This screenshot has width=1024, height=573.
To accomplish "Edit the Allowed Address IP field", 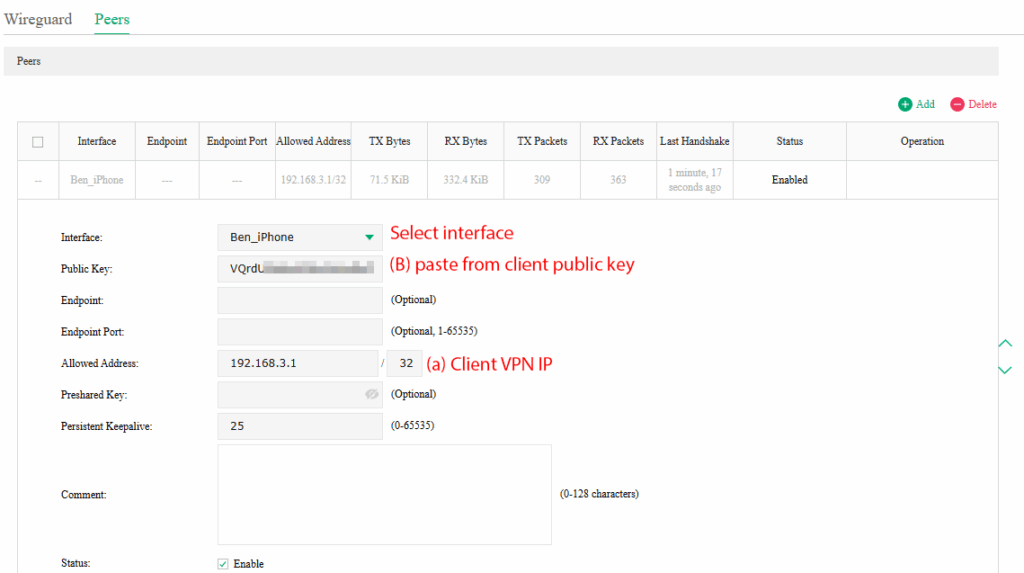I will pos(297,364).
